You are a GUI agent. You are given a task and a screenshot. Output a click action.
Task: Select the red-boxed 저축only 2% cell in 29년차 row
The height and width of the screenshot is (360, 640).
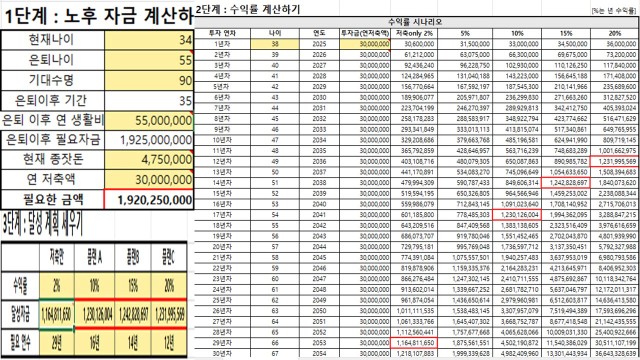click(x=413, y=343)
